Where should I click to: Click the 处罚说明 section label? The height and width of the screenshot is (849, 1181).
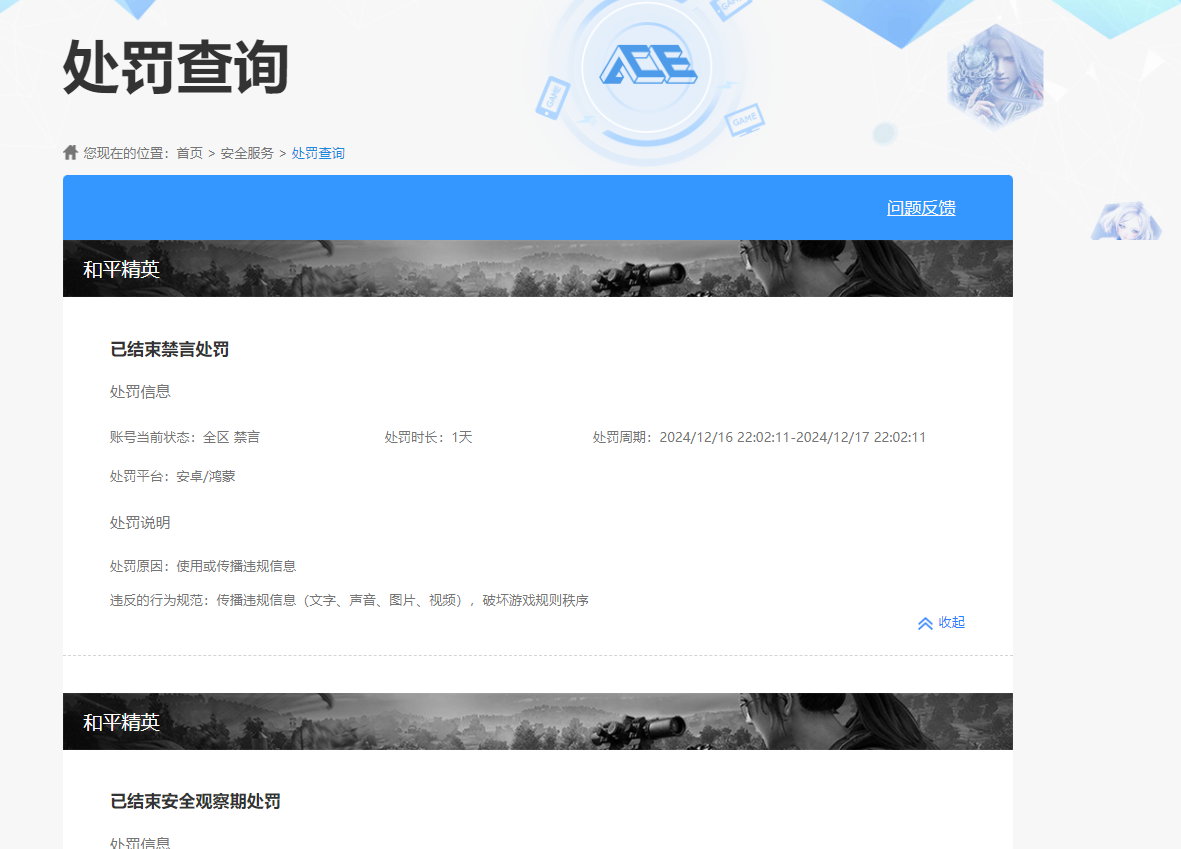pos(140,523)
